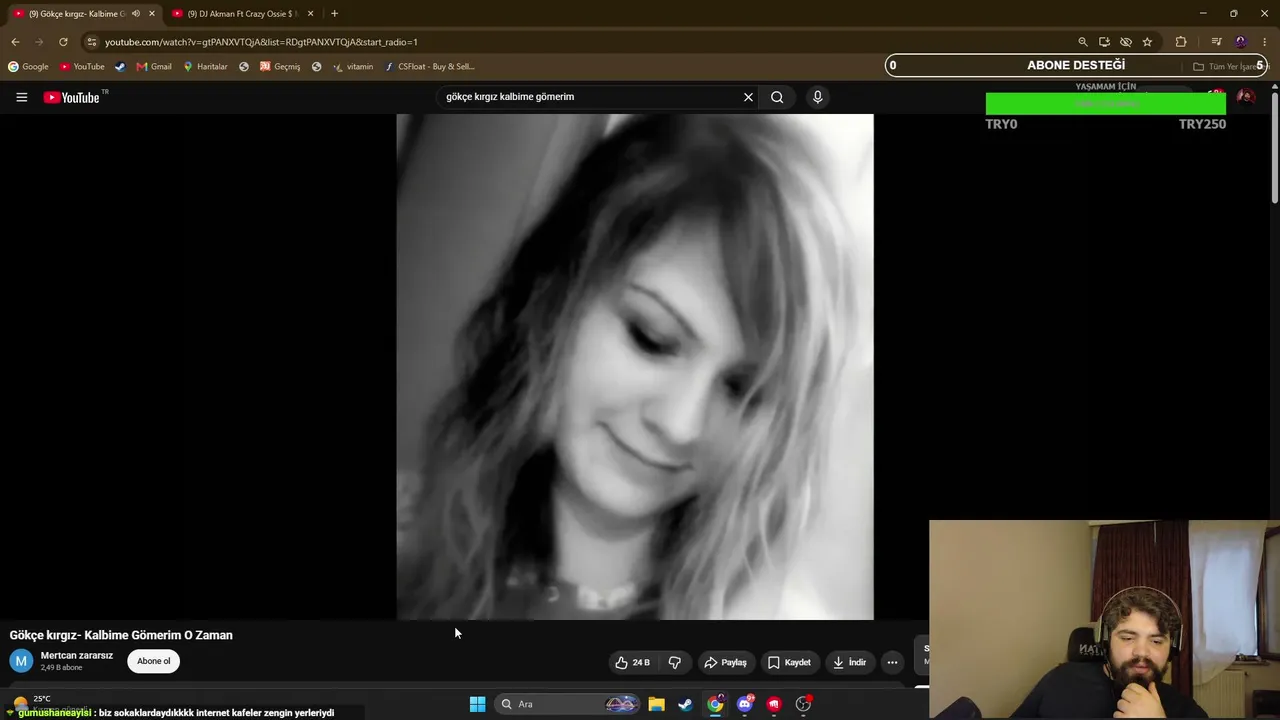
Task: Click the address bar URL
Action: tap(261, 42)
